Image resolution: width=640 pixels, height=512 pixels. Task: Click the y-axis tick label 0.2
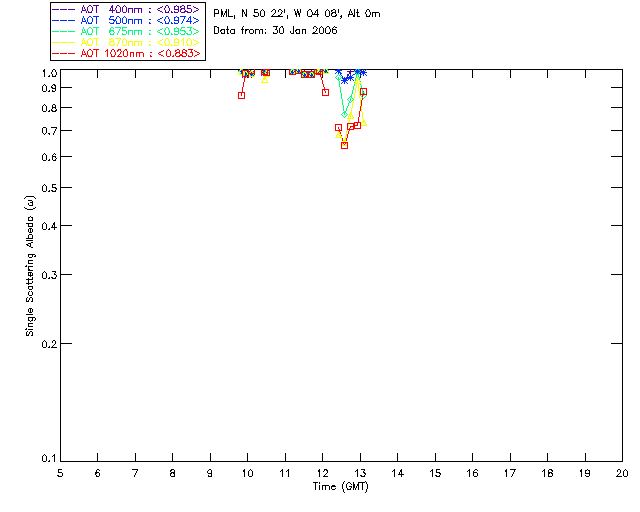point(49,344)
